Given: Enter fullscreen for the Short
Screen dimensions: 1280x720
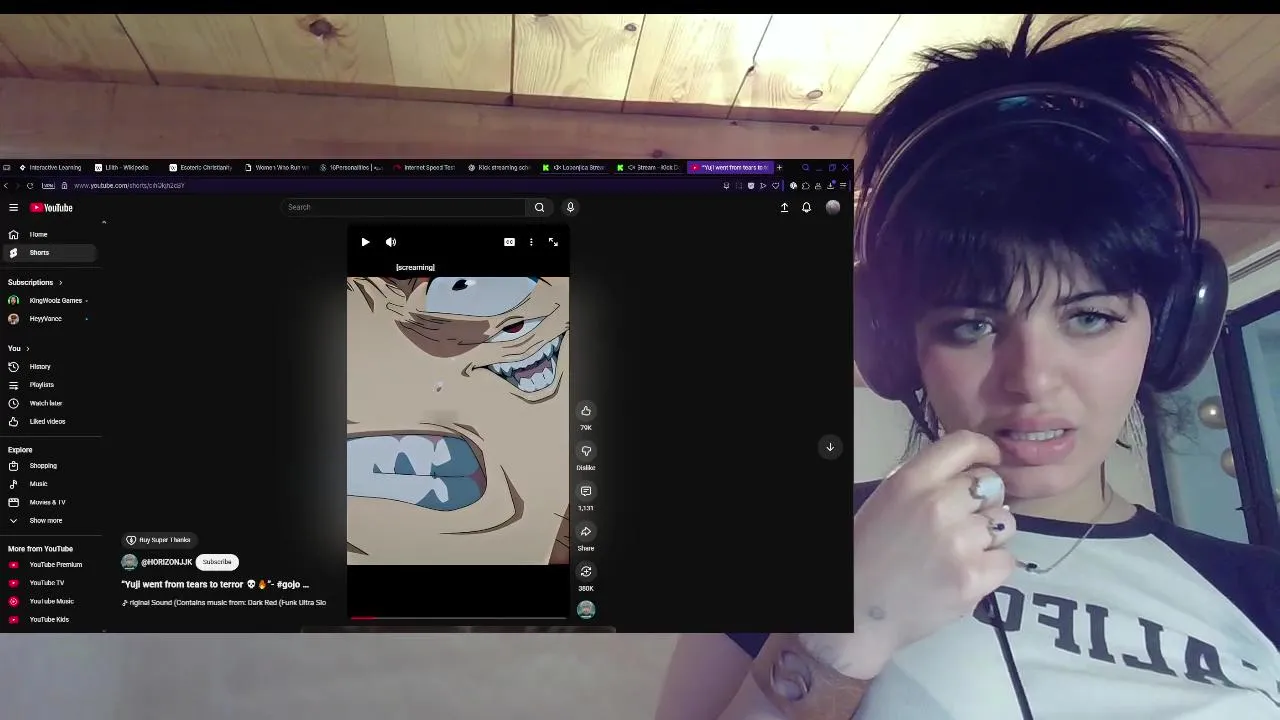Looking at the screenshot, I should coord(553,242).
